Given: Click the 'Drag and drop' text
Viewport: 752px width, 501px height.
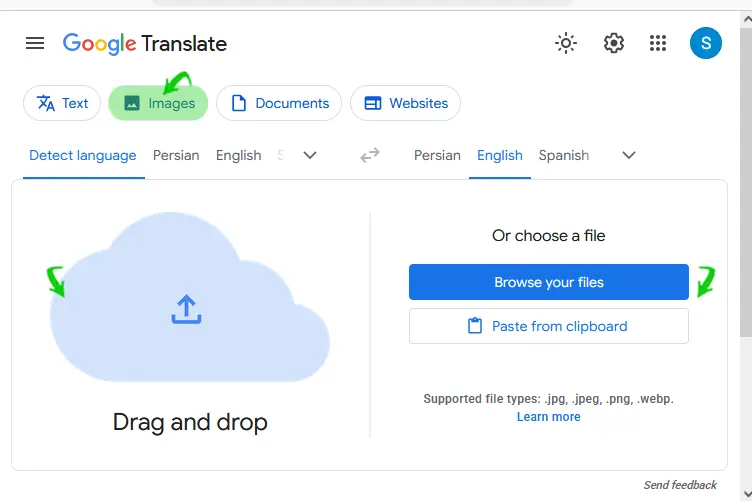Looking at the screenshot, I should [190, 423].
